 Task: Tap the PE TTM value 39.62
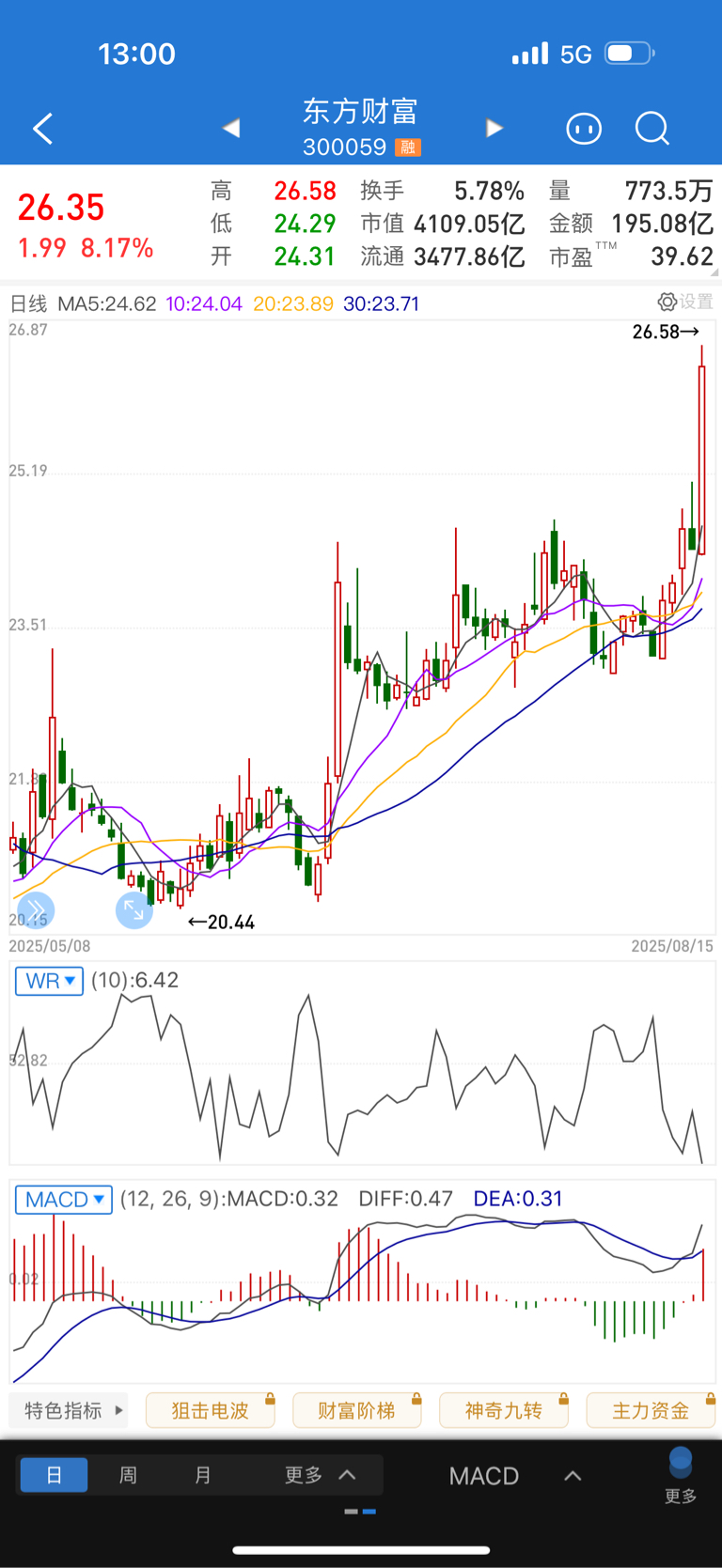click(x=683, y=256)
